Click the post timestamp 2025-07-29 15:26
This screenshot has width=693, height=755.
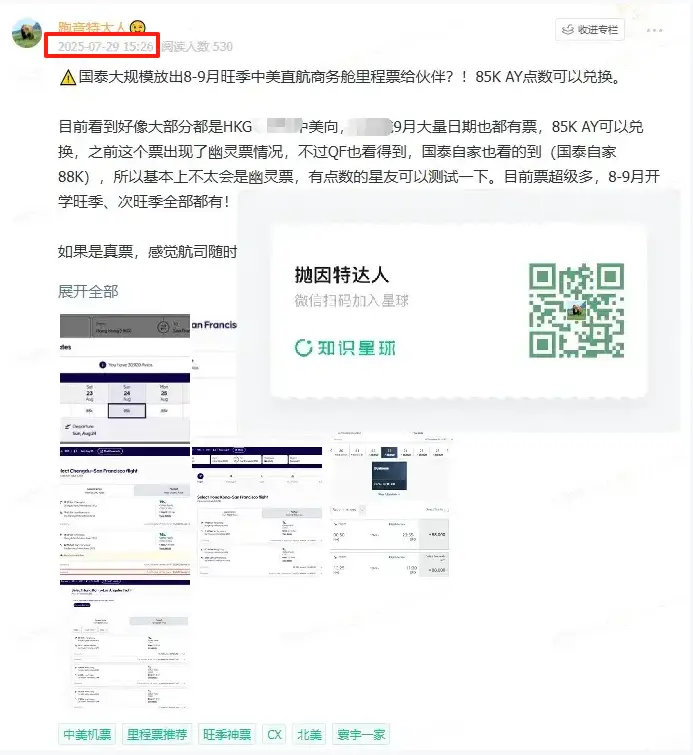(105, 46)
